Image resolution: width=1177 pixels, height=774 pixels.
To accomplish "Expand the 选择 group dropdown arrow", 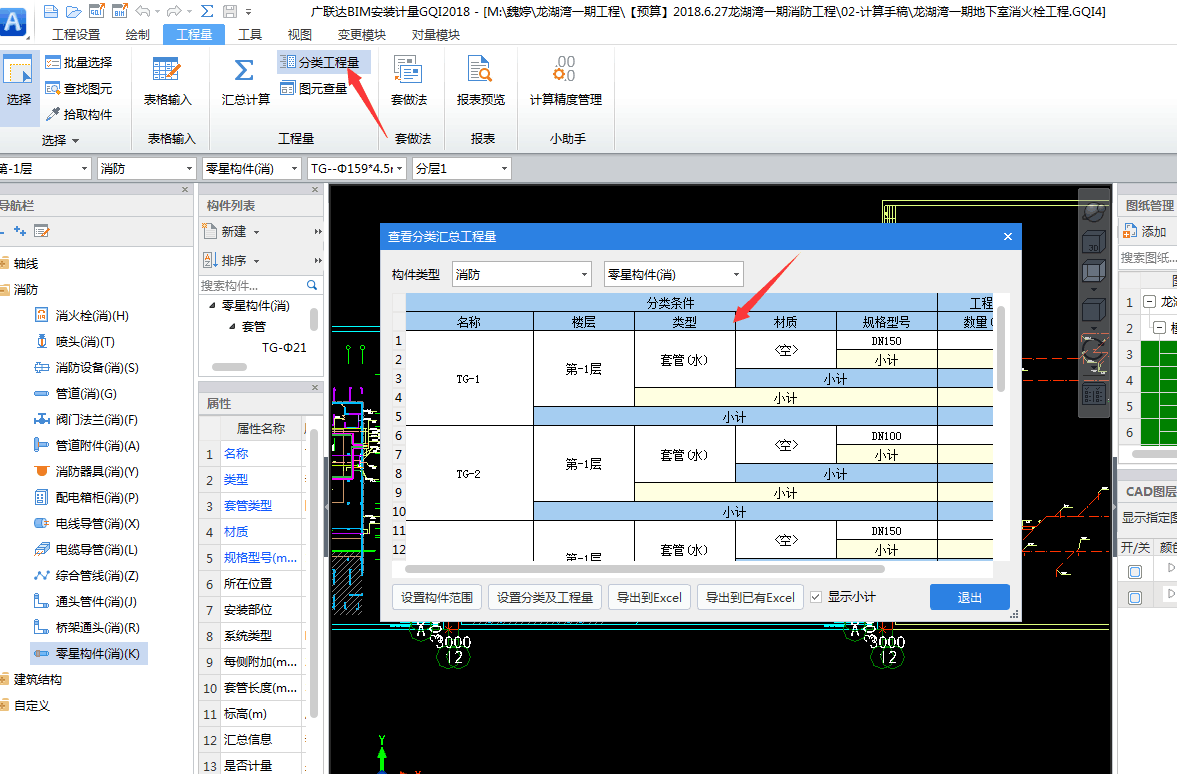I will pos(76,140).
